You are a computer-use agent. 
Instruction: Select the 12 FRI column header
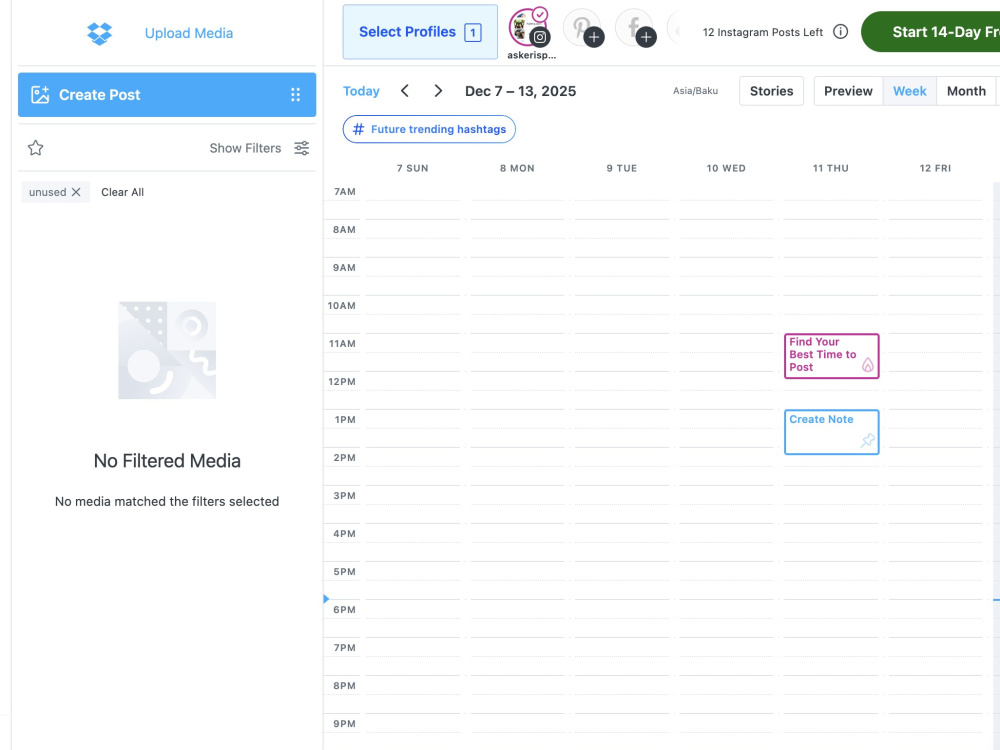[x=935, y=168]
